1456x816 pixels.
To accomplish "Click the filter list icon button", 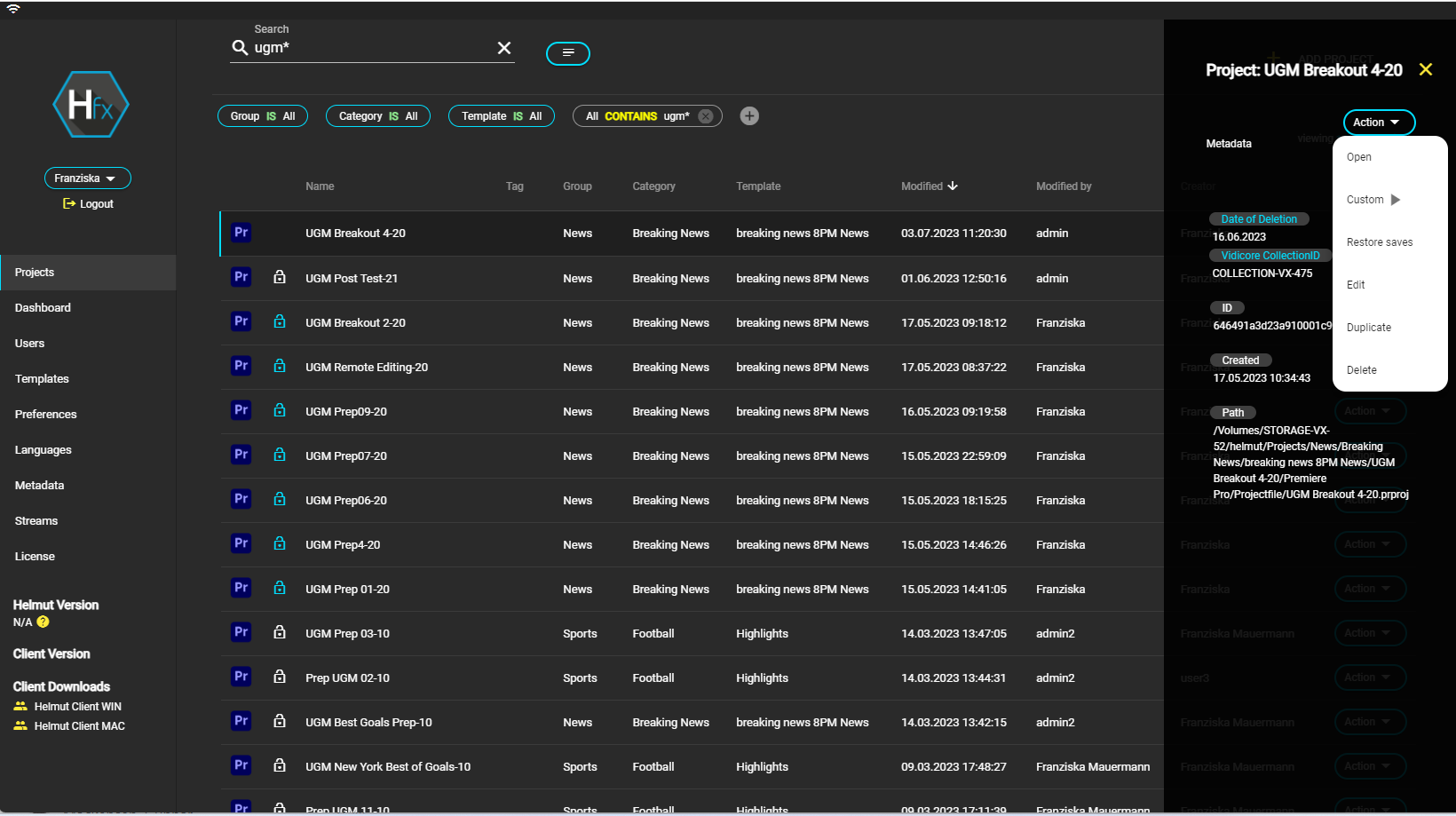I will pyautogui.click(x=568, y=53).
